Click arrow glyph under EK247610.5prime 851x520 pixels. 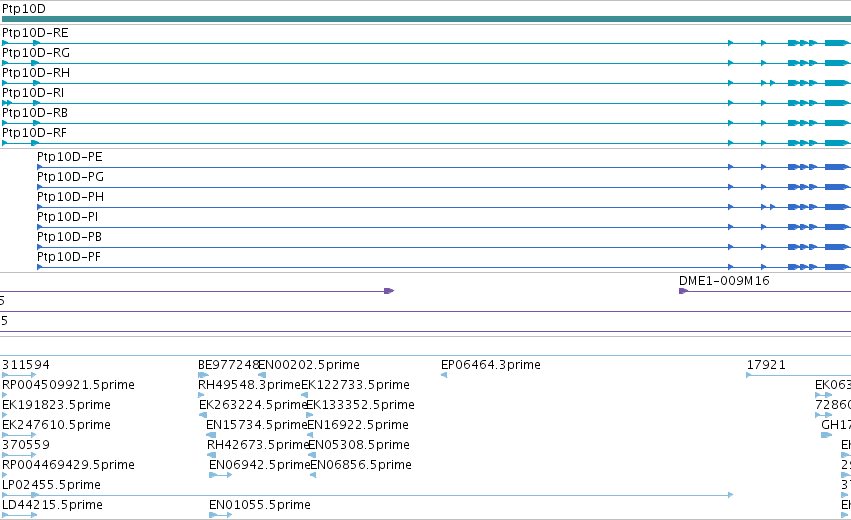click(19, 435)
